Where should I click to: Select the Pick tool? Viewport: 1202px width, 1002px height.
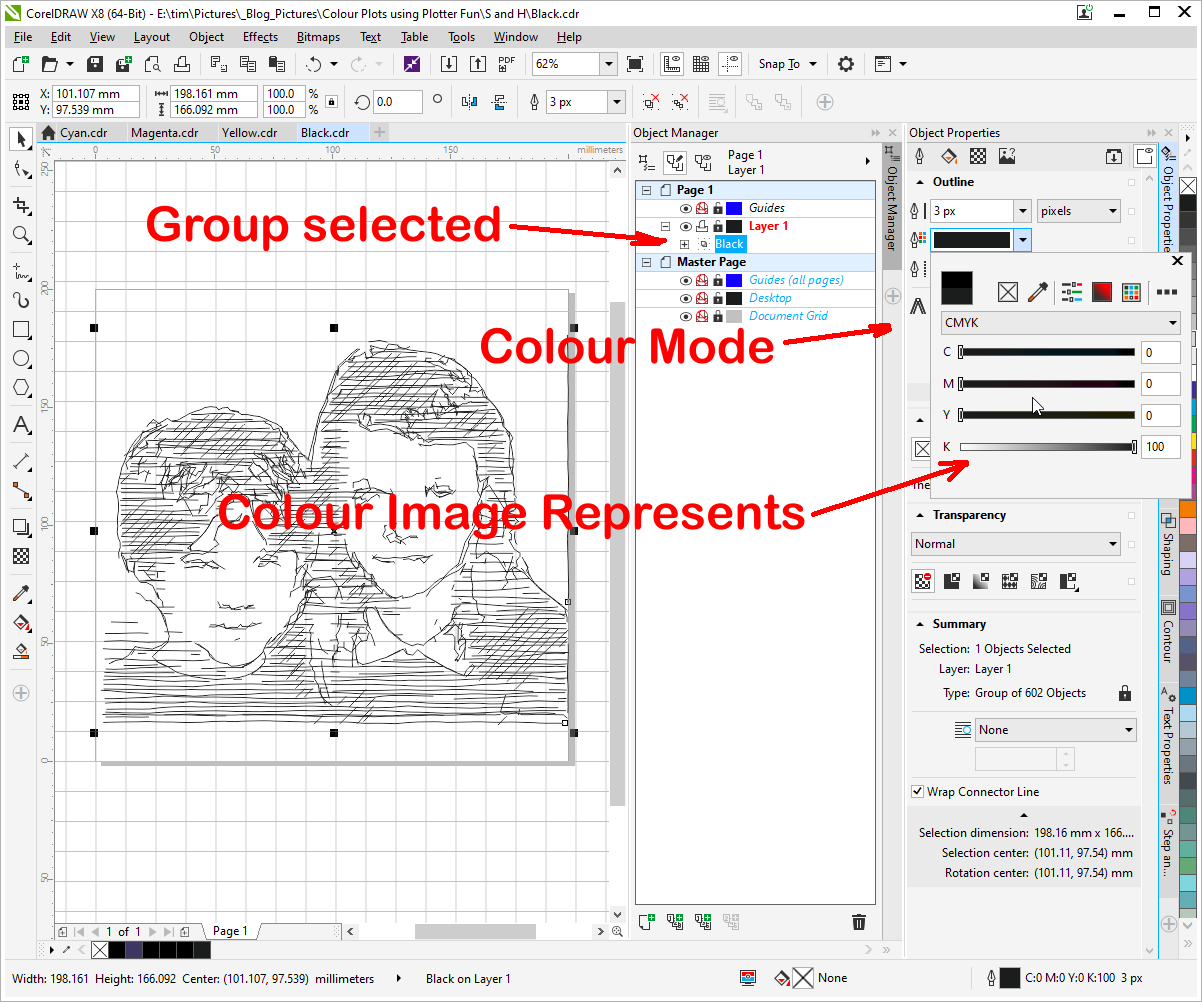(x=20, y=139)
